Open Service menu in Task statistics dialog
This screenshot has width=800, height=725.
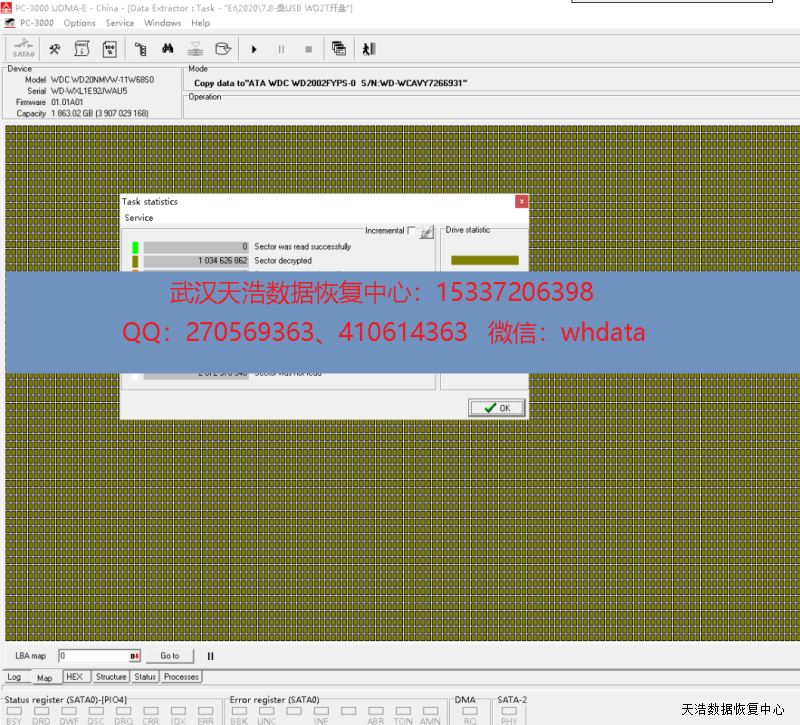tap(139, 218)
